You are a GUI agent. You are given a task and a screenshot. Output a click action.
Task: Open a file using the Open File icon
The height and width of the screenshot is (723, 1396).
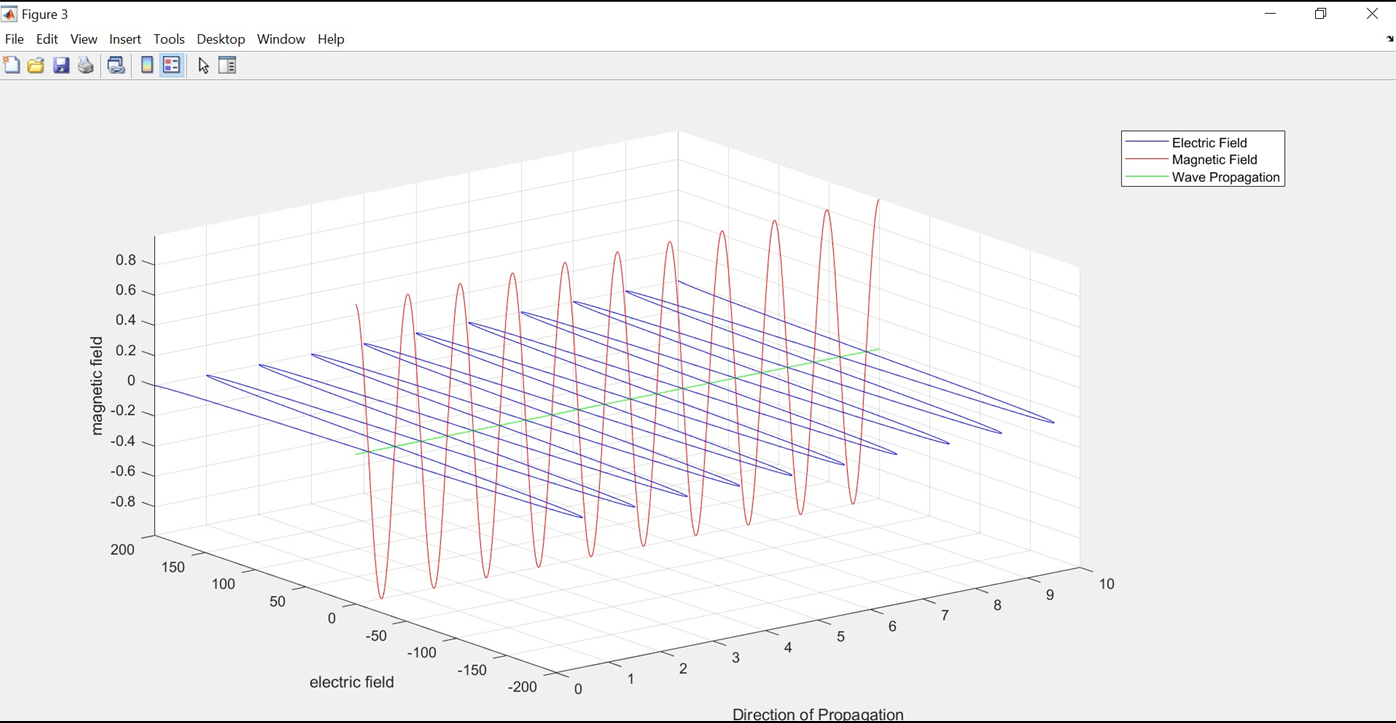coord(34,64)
